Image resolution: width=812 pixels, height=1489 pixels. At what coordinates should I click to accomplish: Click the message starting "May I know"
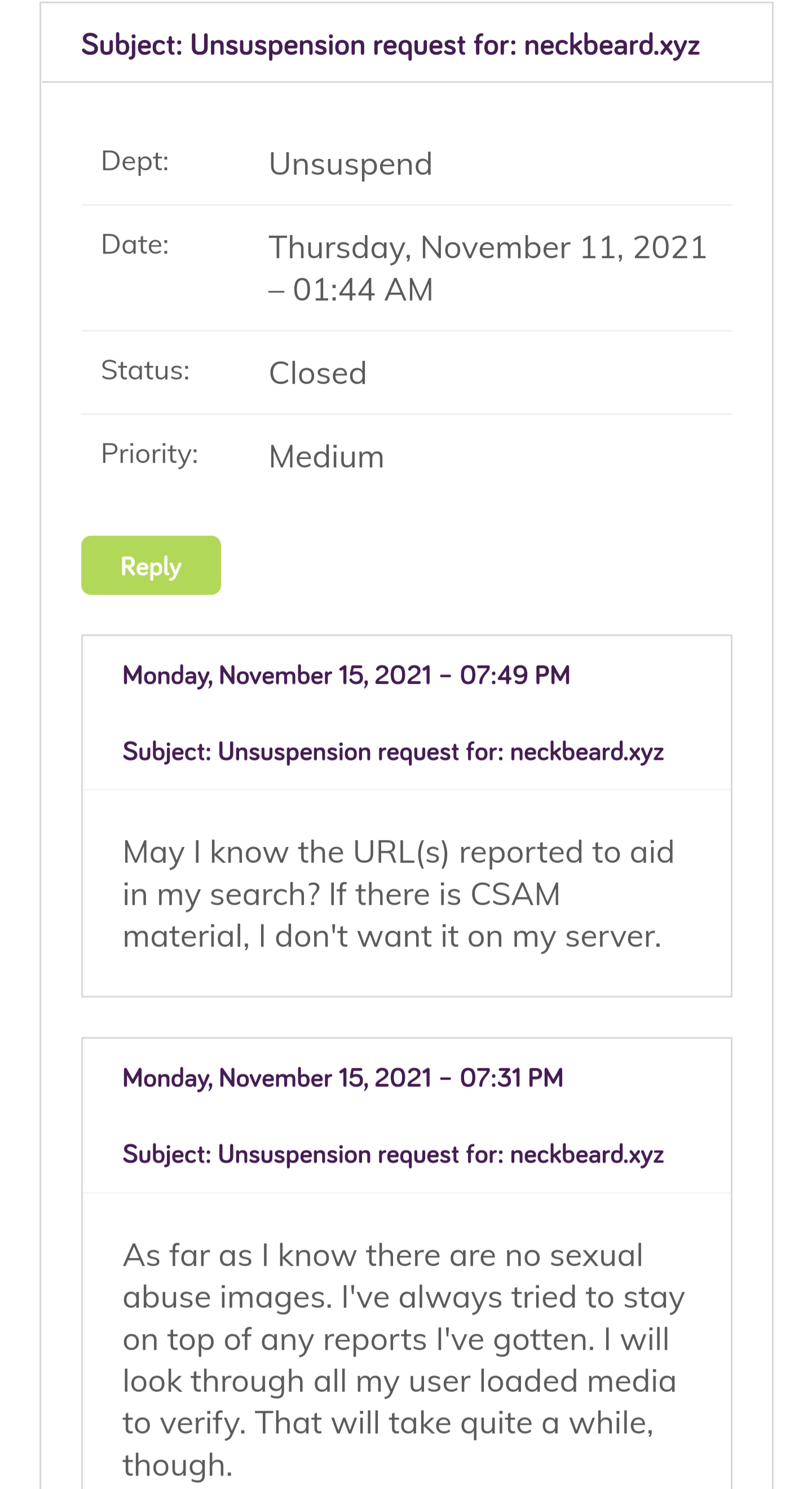pyautogui.click(x=398, y=893)
